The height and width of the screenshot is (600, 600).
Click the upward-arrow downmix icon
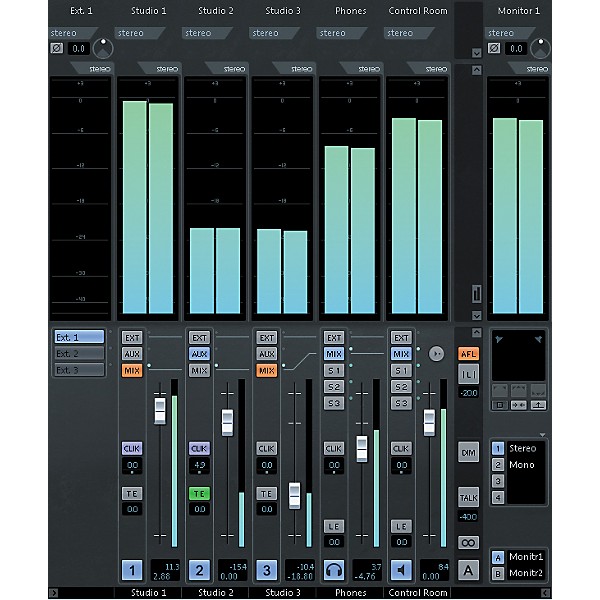[x=538, y=405]
